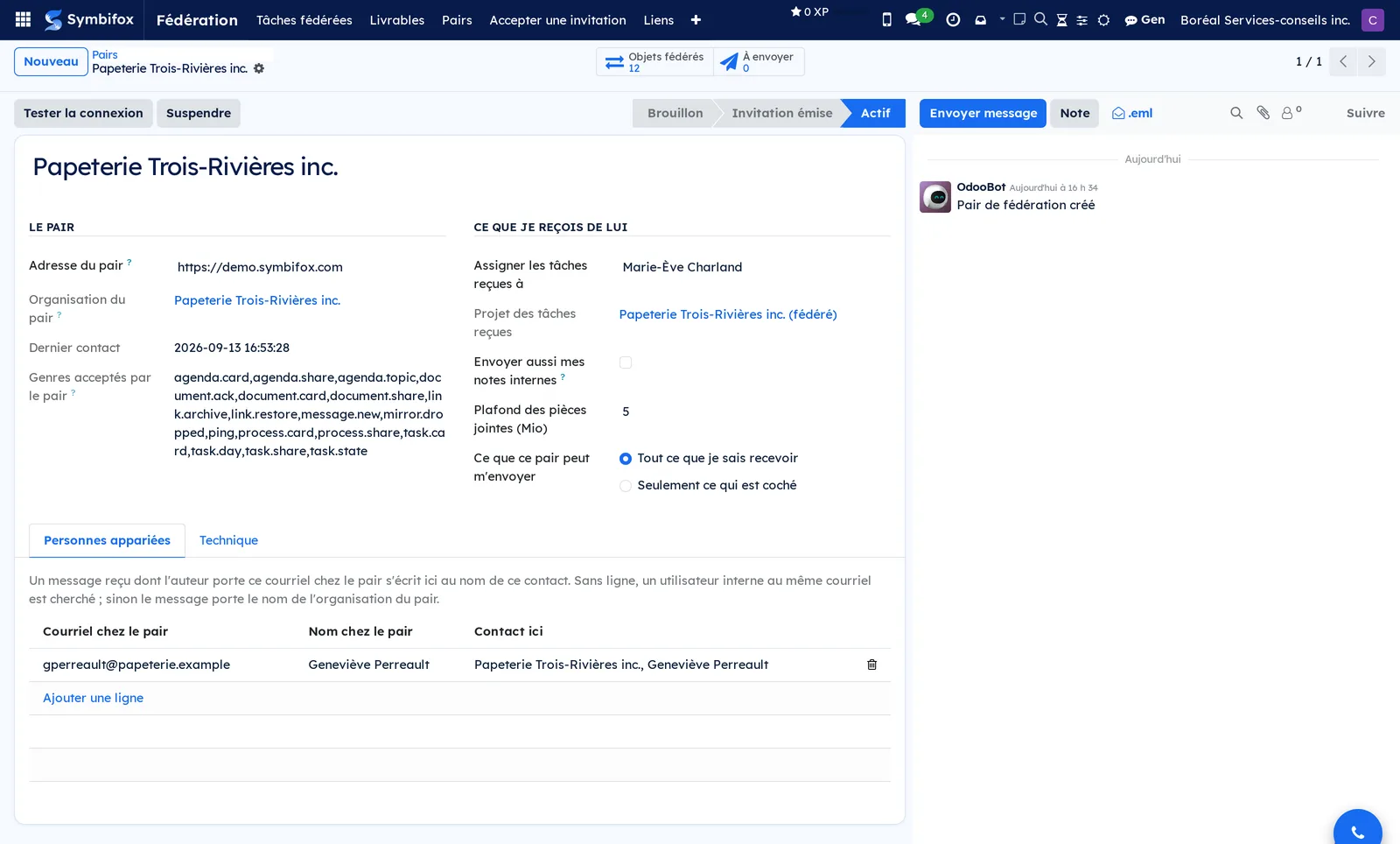The height and width of the screenshot is (844, 1400).
Task: Open 'Accepter une invitation' menu
Action: tap(557, 20)
